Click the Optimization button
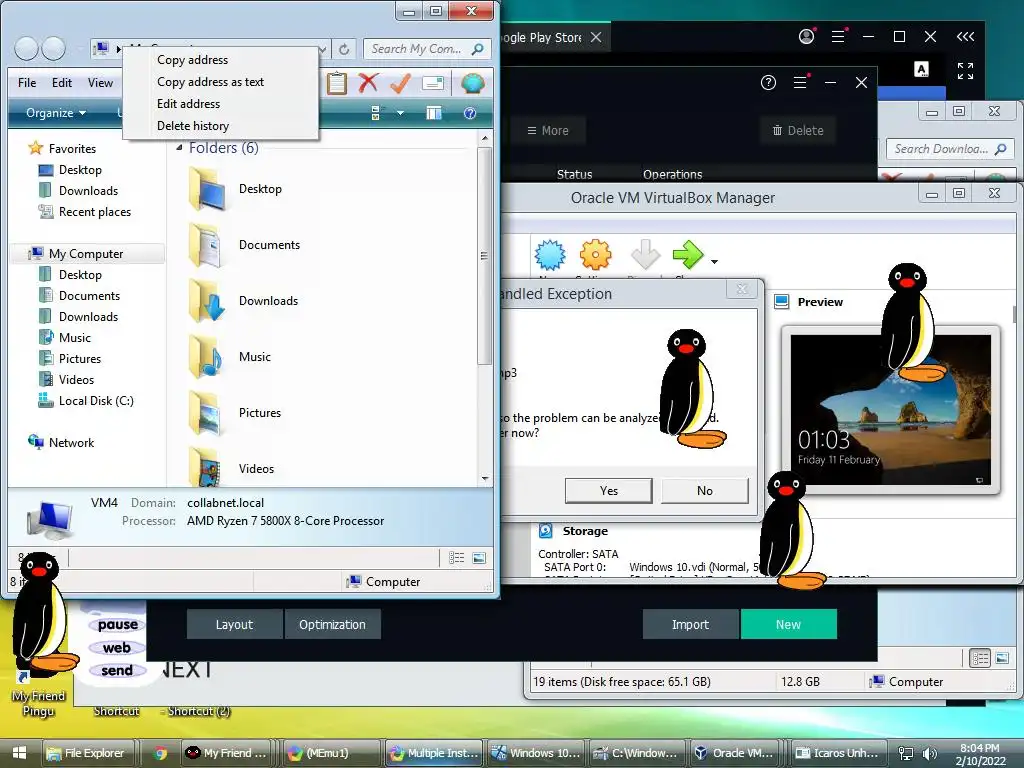Screen dimensions: 1024x768 click(x=332, y=624)
